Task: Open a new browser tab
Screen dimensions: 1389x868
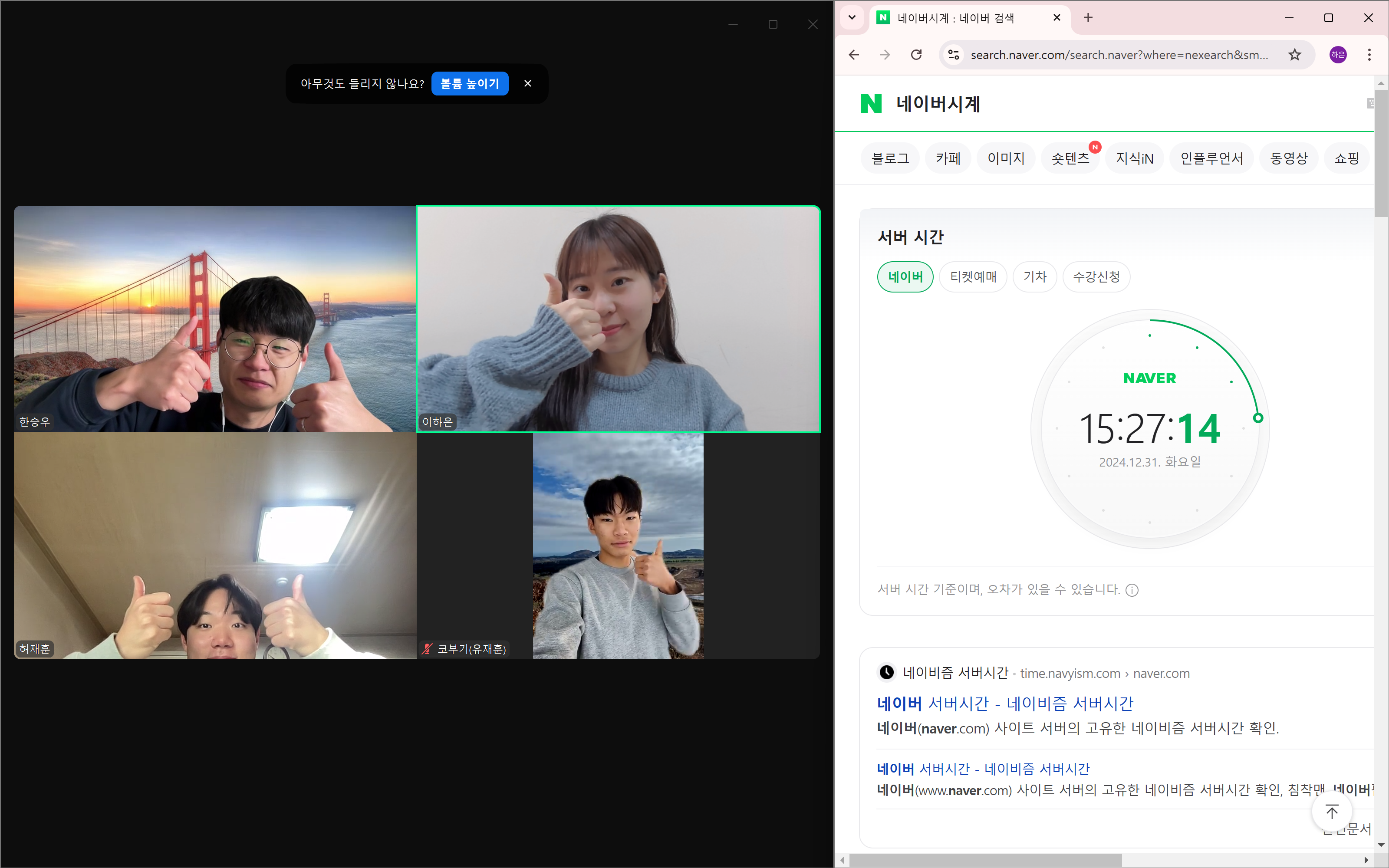Action: (1088, 17)
